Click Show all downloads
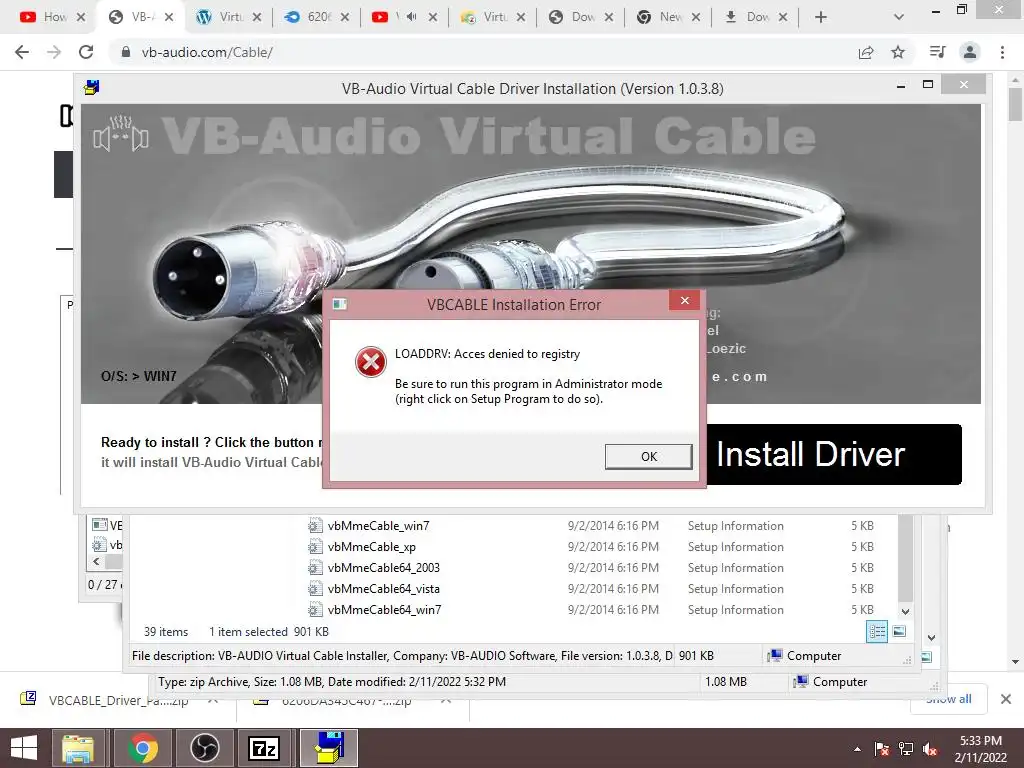Viewport: 1024px width, 768px height. [948, 699]
